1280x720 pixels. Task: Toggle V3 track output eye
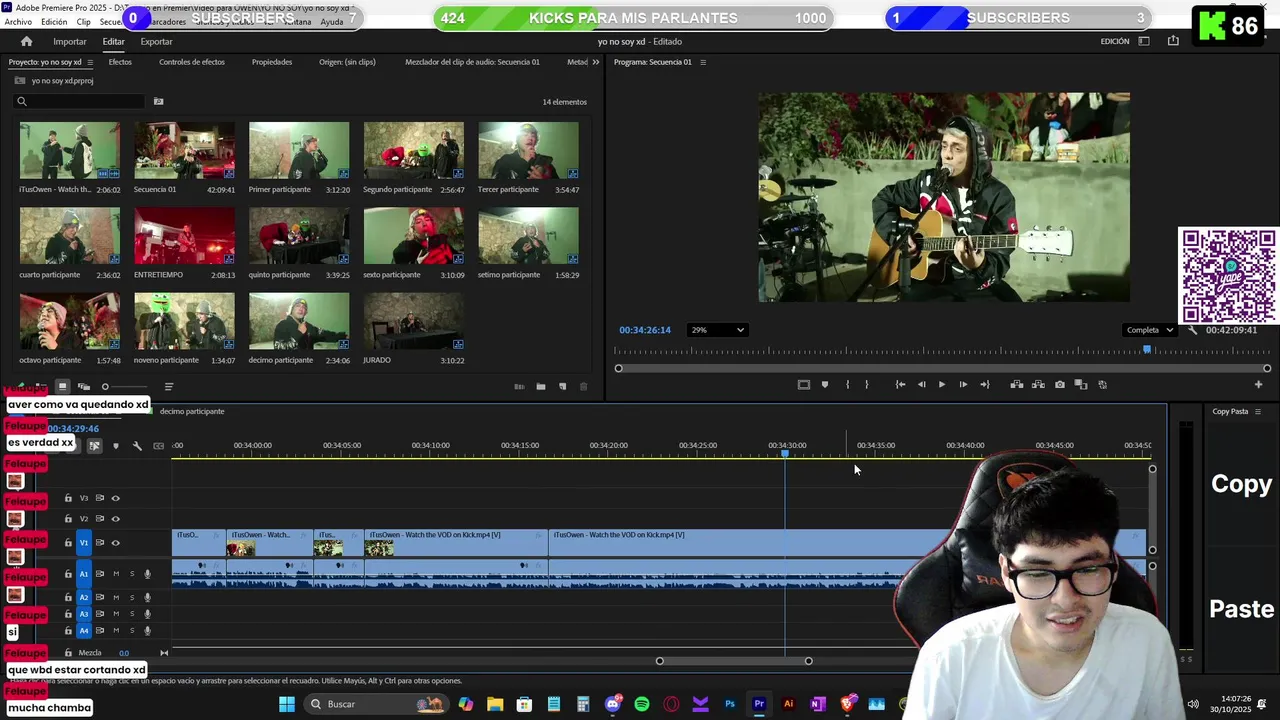[x=115, y=498]
